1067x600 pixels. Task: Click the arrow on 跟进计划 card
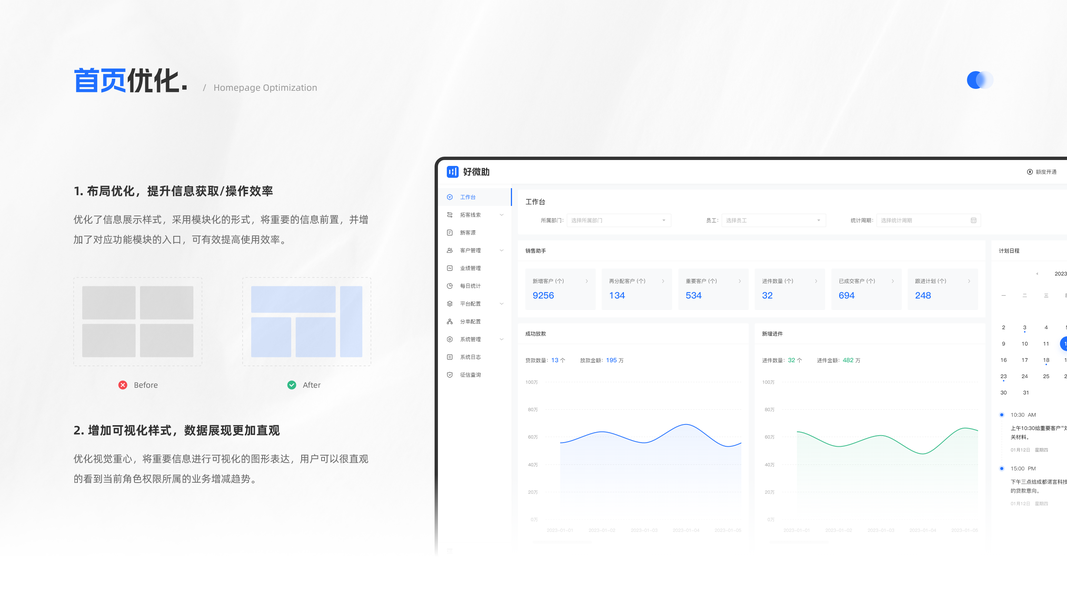[969, 281]
